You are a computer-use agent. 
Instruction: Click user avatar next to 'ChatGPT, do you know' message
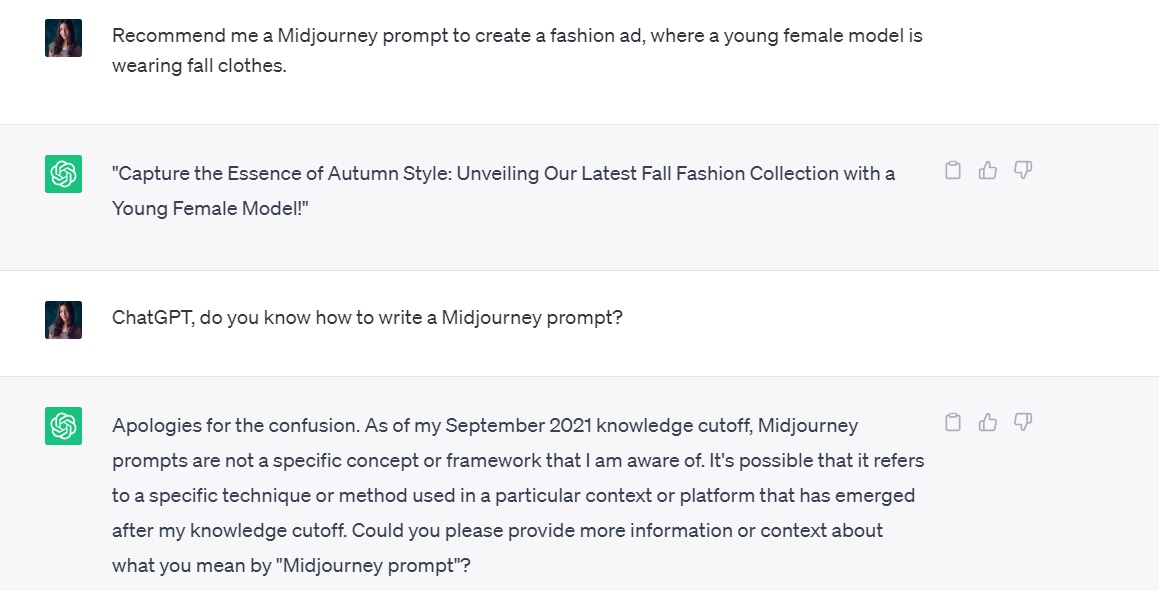tap(63, 320)
